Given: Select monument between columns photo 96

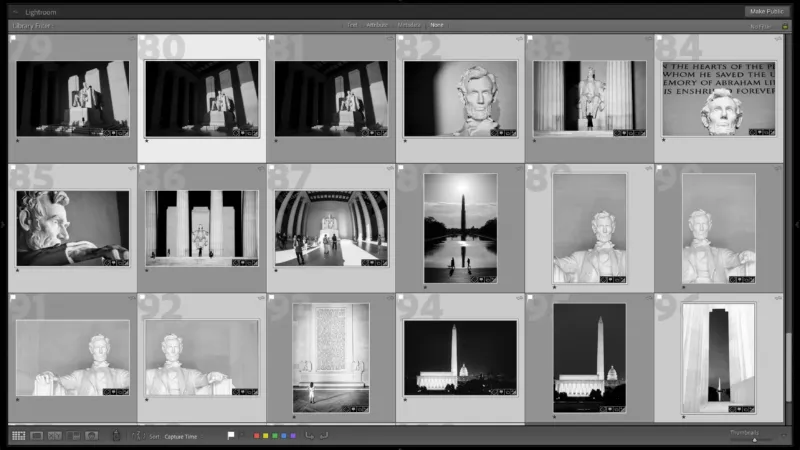Looking at the screenshot, I should point(719,358).
